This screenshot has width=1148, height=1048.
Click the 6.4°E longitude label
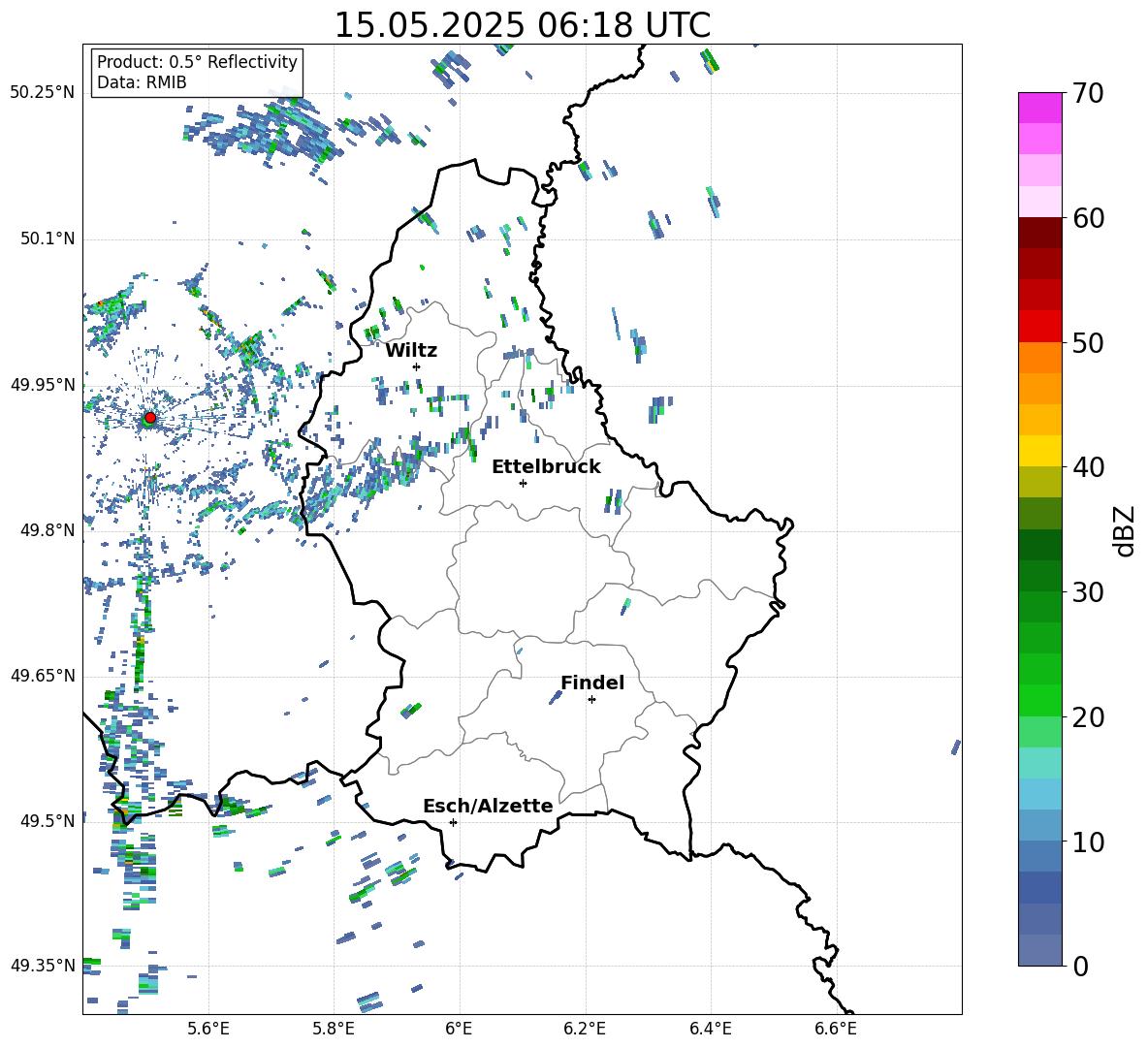pos(710,1029)
